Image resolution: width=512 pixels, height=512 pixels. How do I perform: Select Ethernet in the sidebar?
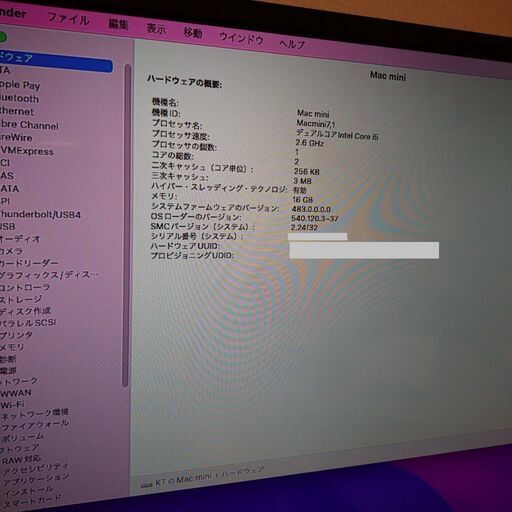[x=17, y=111]
